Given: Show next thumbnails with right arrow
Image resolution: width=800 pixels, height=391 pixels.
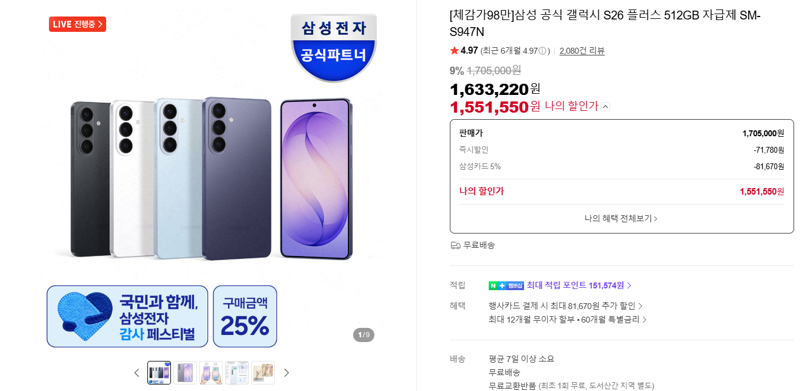Looking at the screenshot, I should pos(286,373).
